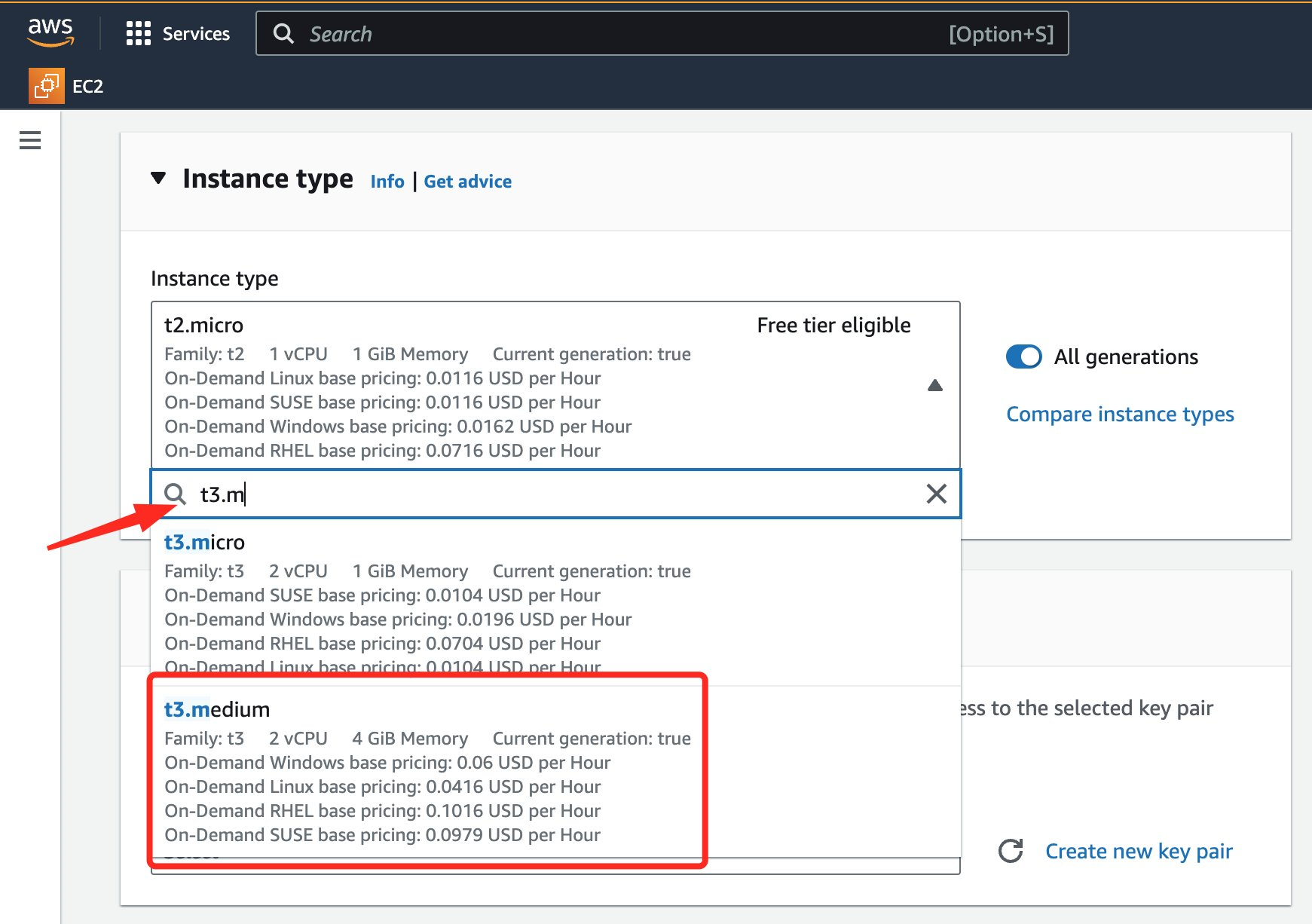
Task: Select the t3.medium instance option
Action: tap(555, 771)
